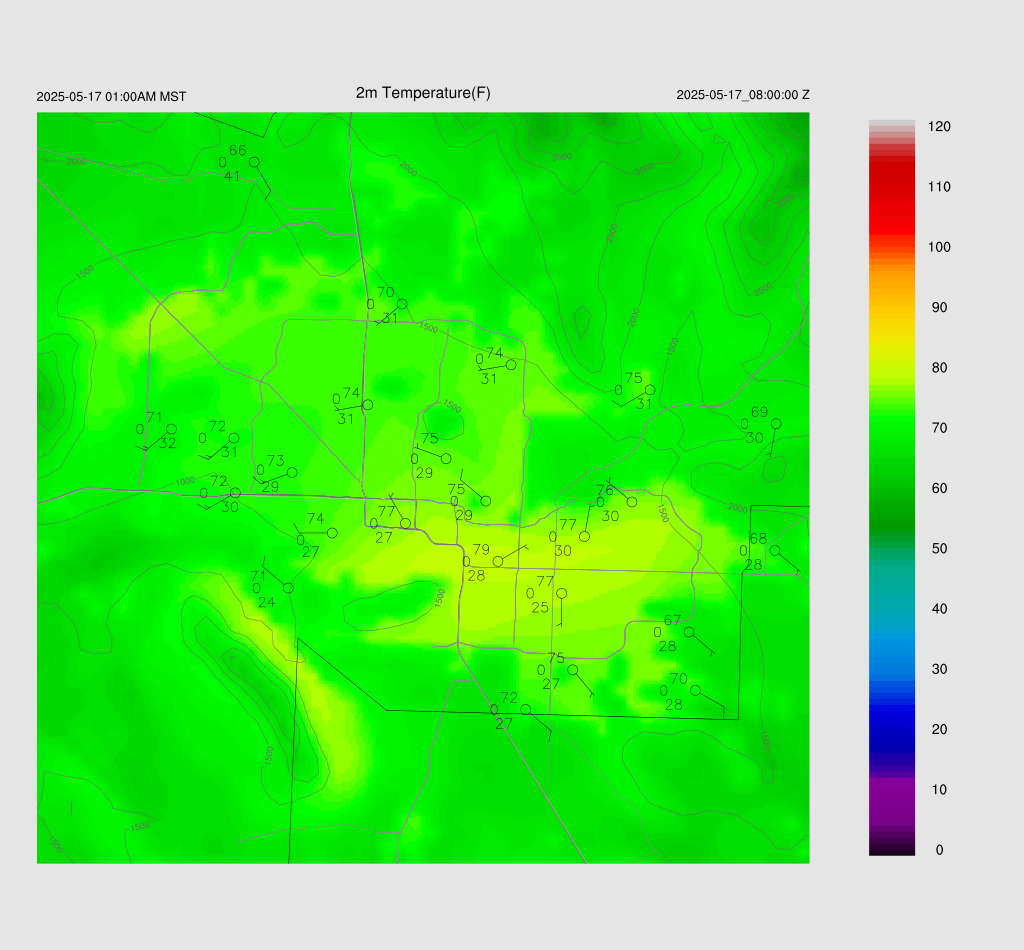
Task: Click the station circle beside the 67 reading
Action: pos(689,632)
